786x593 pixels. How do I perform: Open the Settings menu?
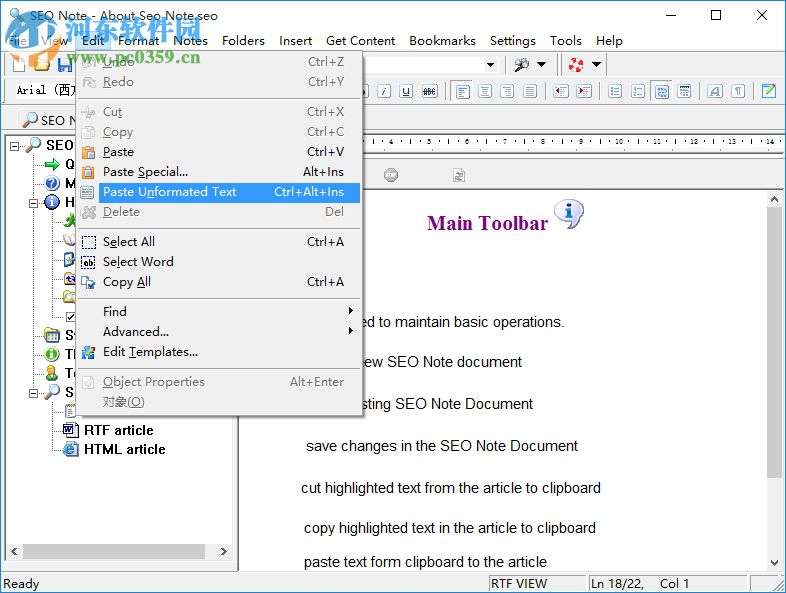pos(513,41)
